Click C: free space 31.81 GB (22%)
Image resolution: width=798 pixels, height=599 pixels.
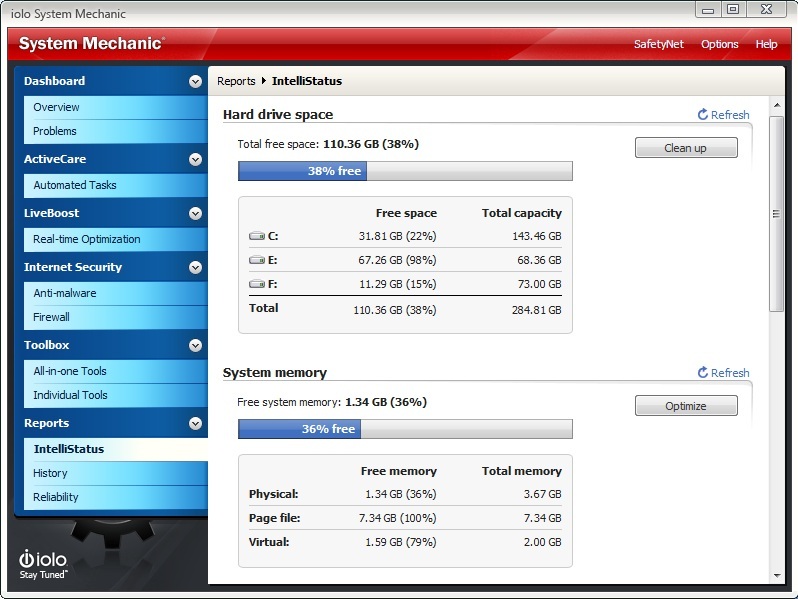pyautogui.click(x=397, y=236)
